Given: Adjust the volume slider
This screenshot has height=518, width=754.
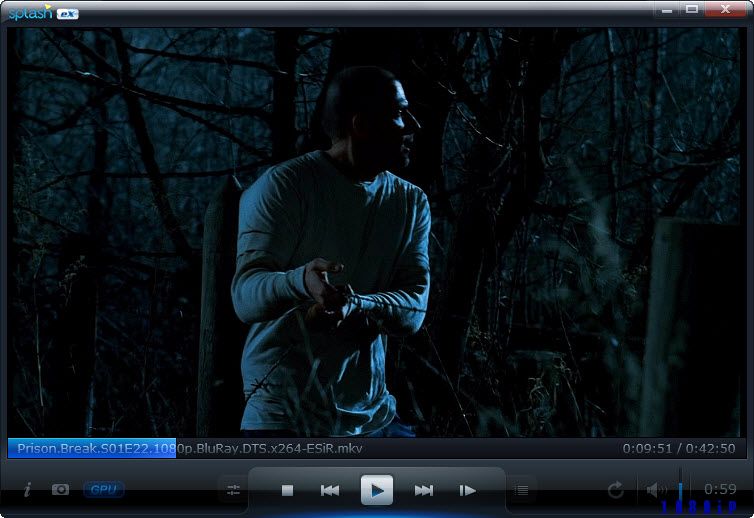Looking at the screenshot, I should [x=680, y=489].
